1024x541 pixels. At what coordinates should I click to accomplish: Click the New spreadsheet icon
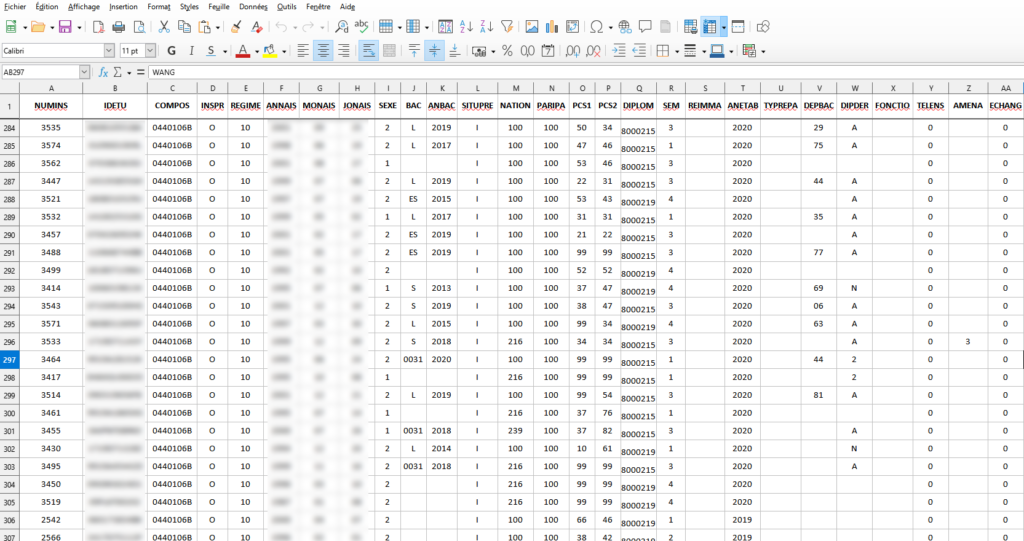point(11,27)
